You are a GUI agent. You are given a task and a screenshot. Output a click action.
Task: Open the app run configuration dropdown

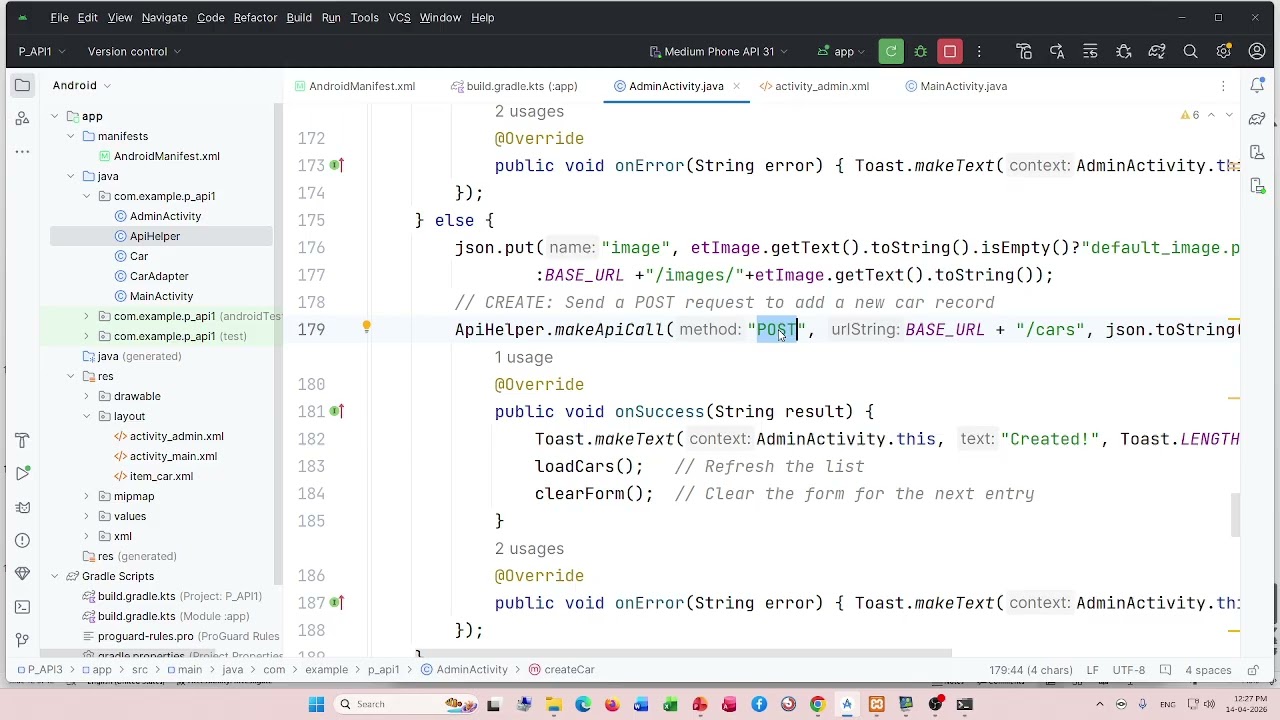click(842, 51)
